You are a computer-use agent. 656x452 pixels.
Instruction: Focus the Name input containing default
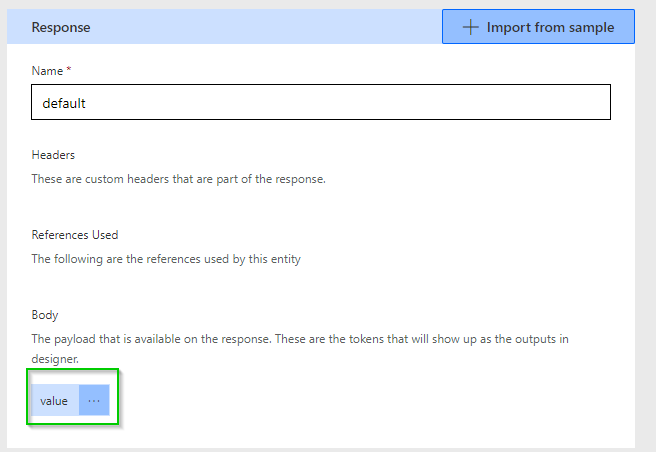pyautogui.click(x=320, y=103)
